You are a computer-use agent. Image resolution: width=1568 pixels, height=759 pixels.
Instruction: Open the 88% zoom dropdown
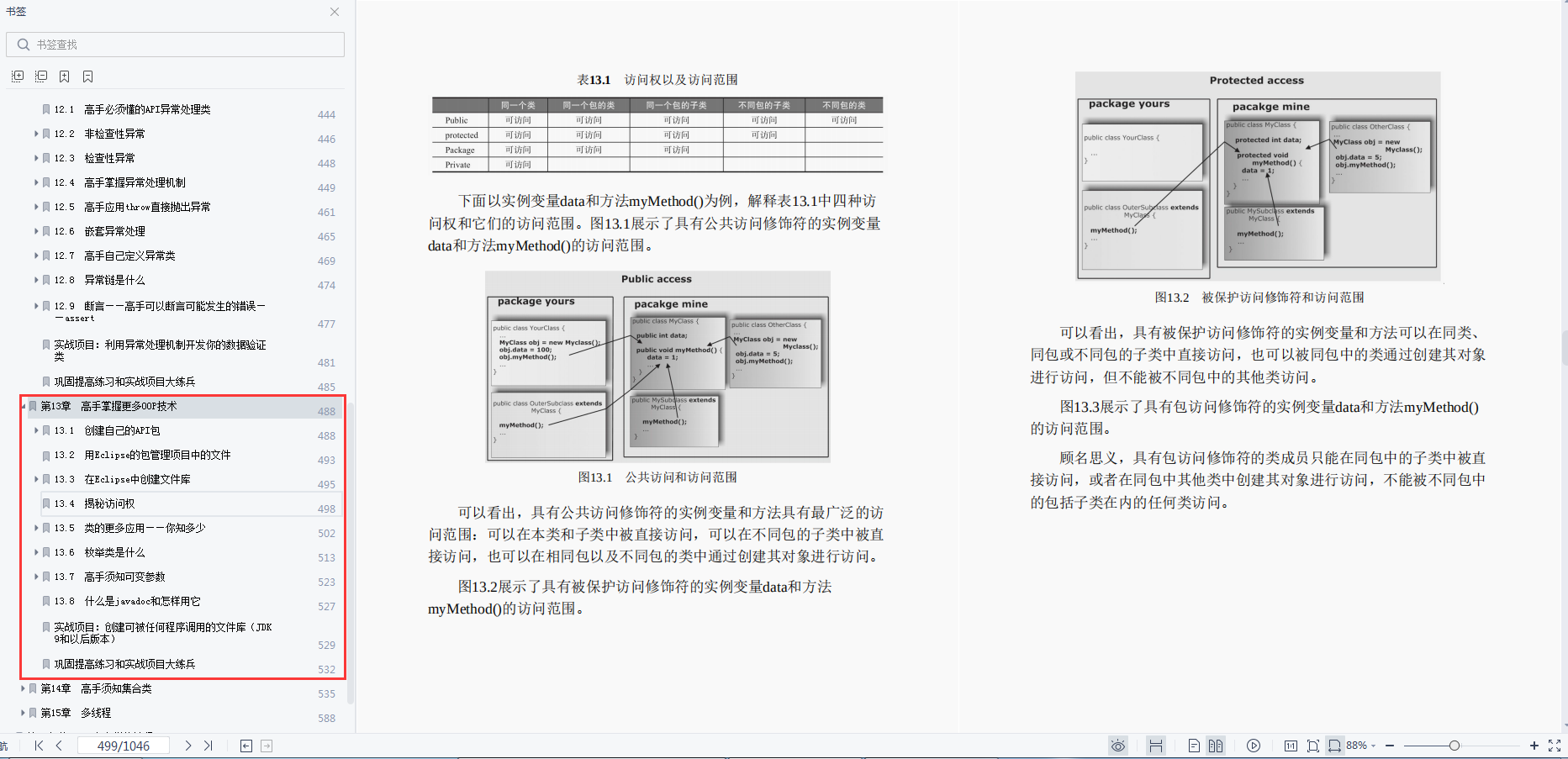click(1361, 746)
